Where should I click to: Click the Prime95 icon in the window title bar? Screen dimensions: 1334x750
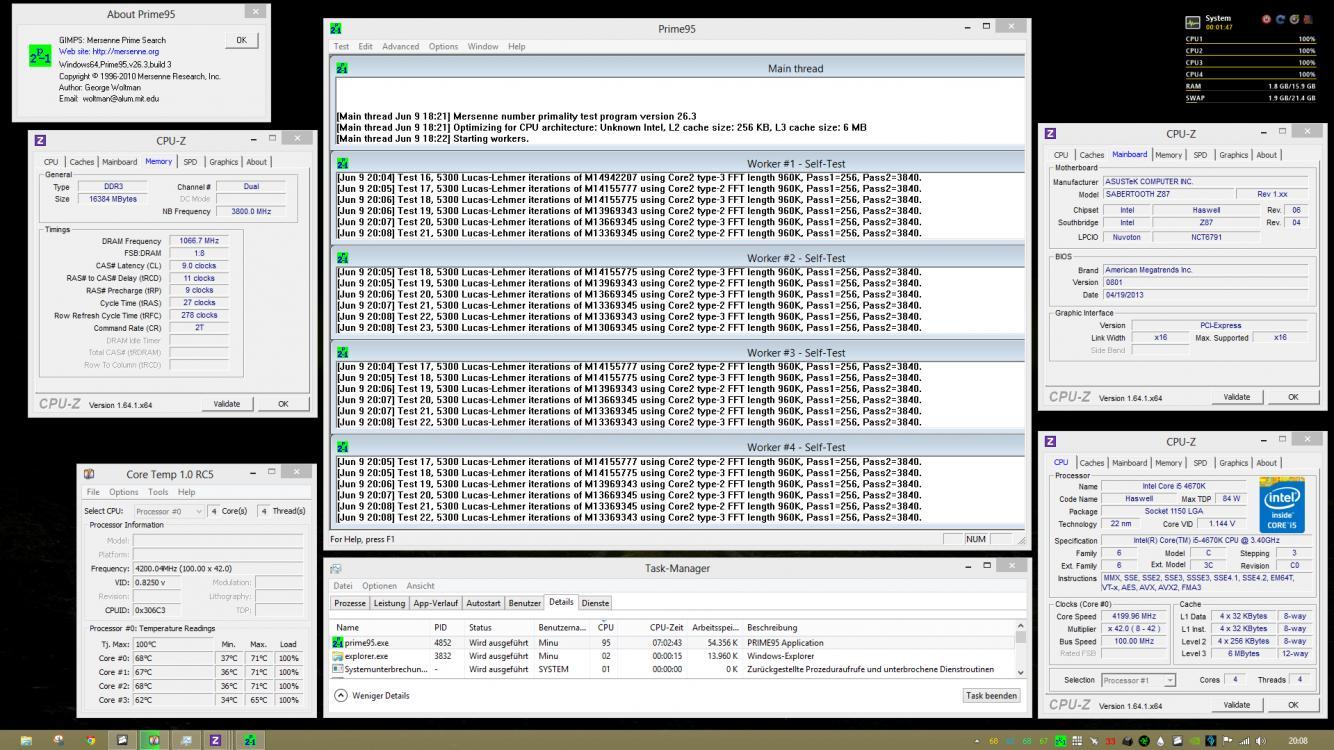336,29
